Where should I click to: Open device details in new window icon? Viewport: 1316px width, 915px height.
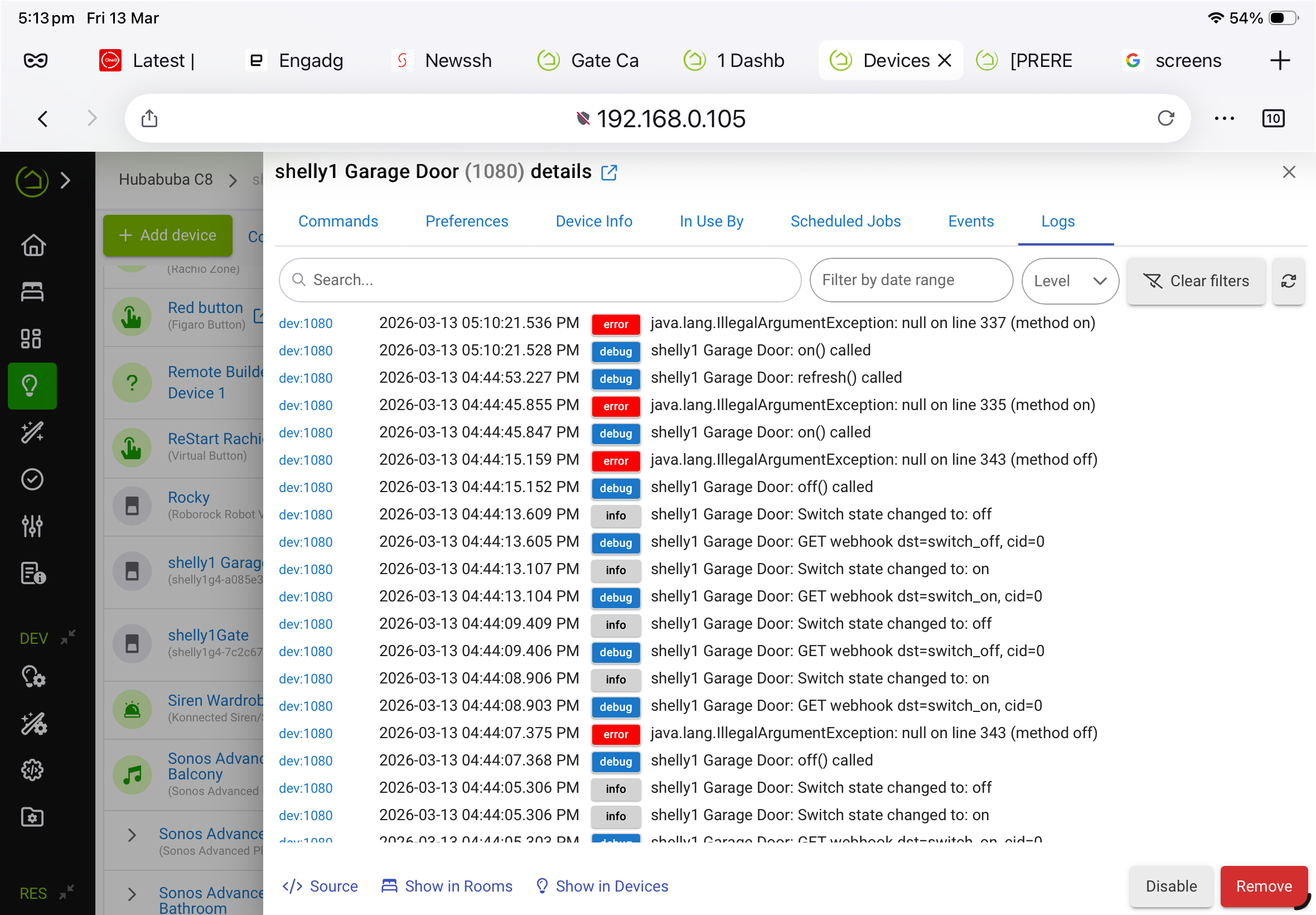[x=609, y=172]
